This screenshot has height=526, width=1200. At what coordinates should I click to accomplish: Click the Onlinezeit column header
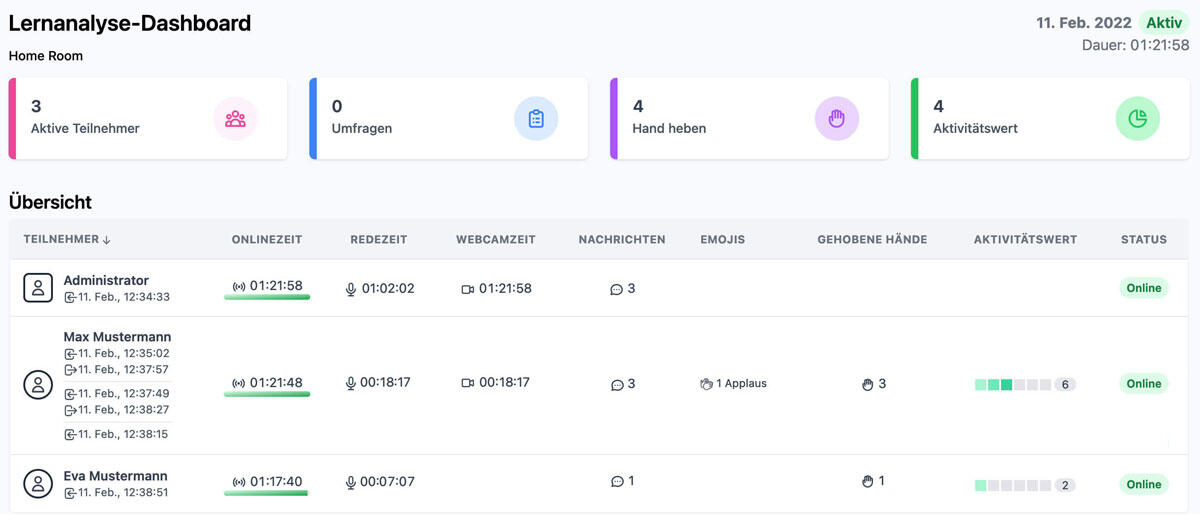[266, 240]
